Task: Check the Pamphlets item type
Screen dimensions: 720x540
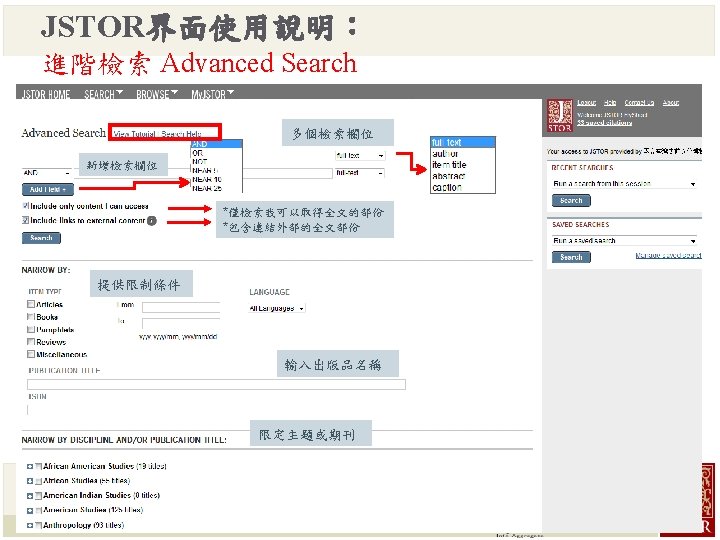Action: (31, 330)
